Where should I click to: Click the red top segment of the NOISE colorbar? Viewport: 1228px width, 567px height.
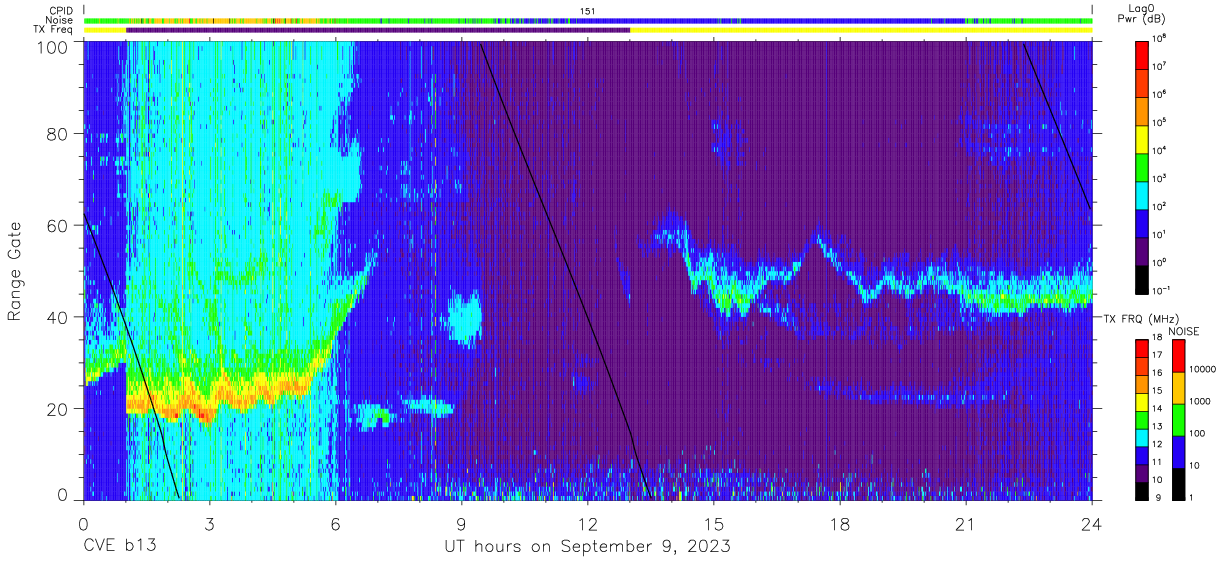[x=1178, y=356]
